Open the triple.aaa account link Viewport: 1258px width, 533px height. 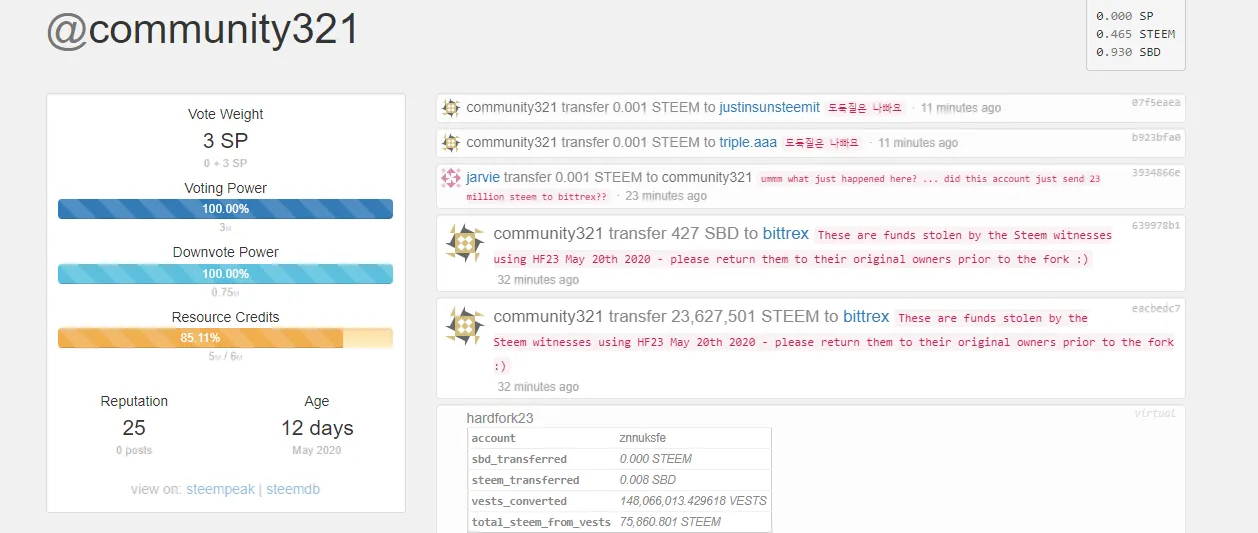747,142
